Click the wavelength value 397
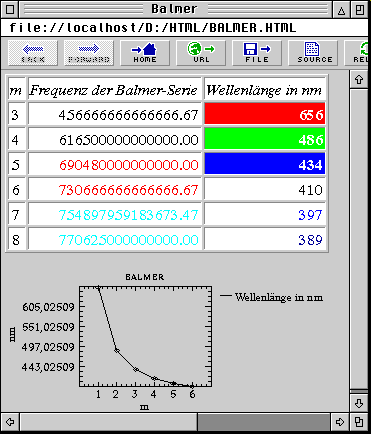371x434 pixels. point(310,215)
